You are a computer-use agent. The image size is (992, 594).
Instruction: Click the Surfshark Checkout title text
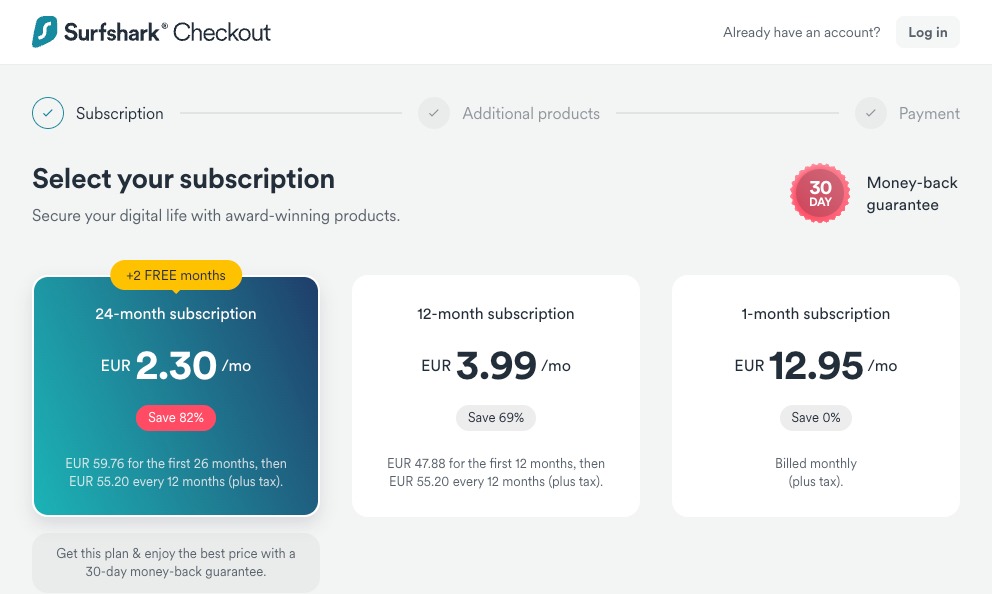click(x=168, y=32)
